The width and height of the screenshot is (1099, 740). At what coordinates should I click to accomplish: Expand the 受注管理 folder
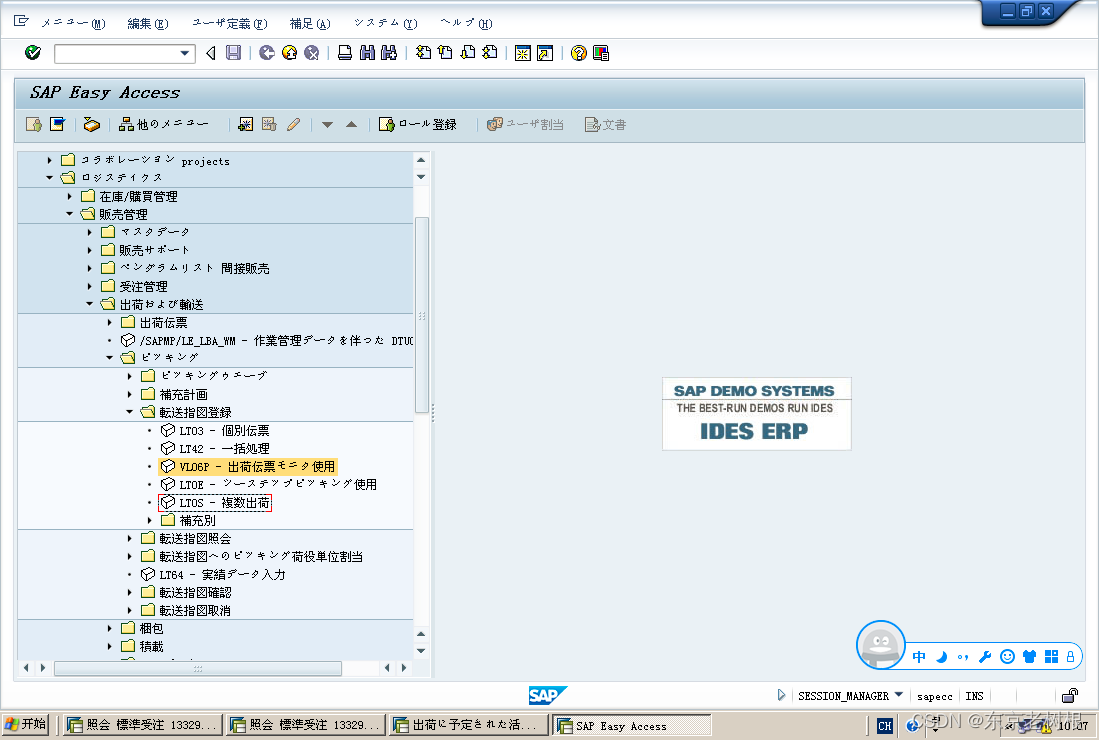[x=89, y=286]
